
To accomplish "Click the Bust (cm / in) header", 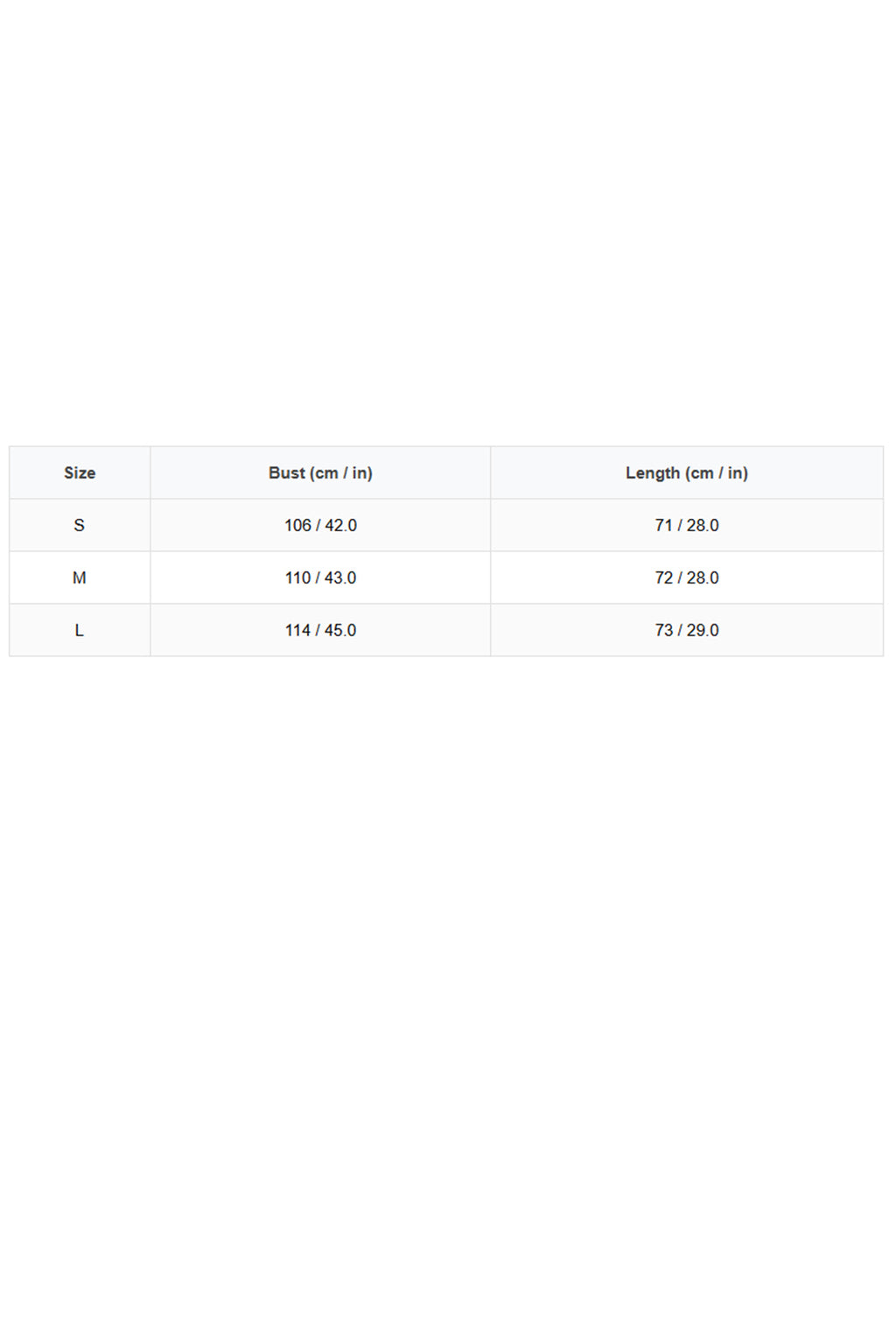I will click(x=320, y=472).
